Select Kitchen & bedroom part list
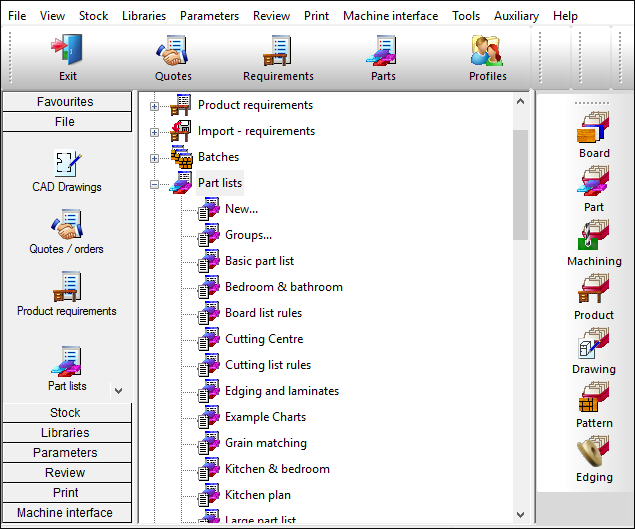The width and height of the screenshot is (635, 529). point(277,469)
